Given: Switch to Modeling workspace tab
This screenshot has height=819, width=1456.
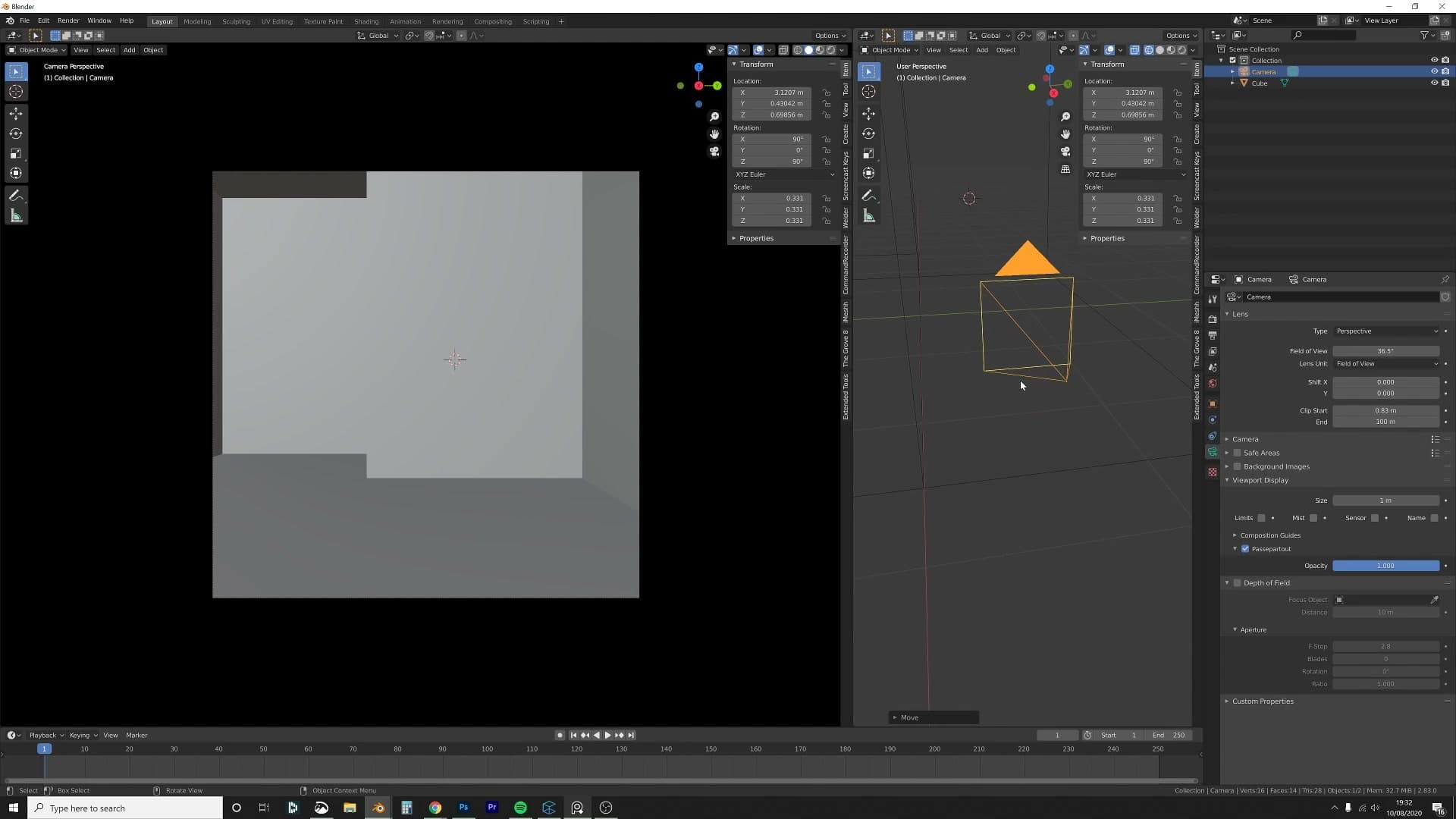Looking at the screenshot, I should [x=197, y=21].
